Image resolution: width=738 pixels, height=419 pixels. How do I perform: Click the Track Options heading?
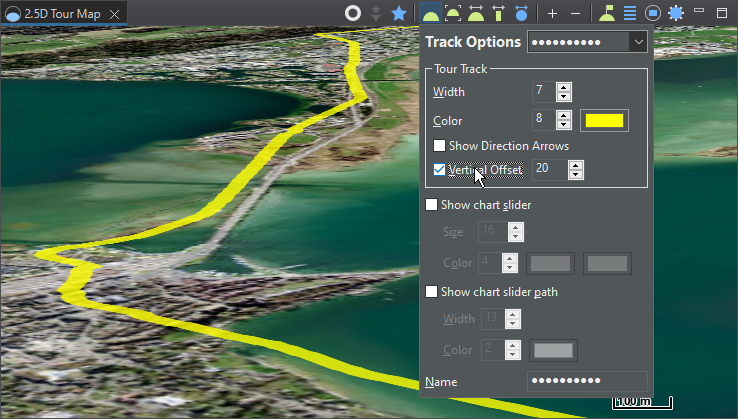tap(473, 42)
